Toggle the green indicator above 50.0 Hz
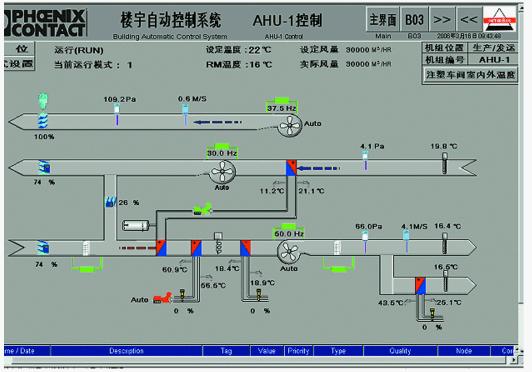Viewport: 532px width, 372px height. pos(289,226)
